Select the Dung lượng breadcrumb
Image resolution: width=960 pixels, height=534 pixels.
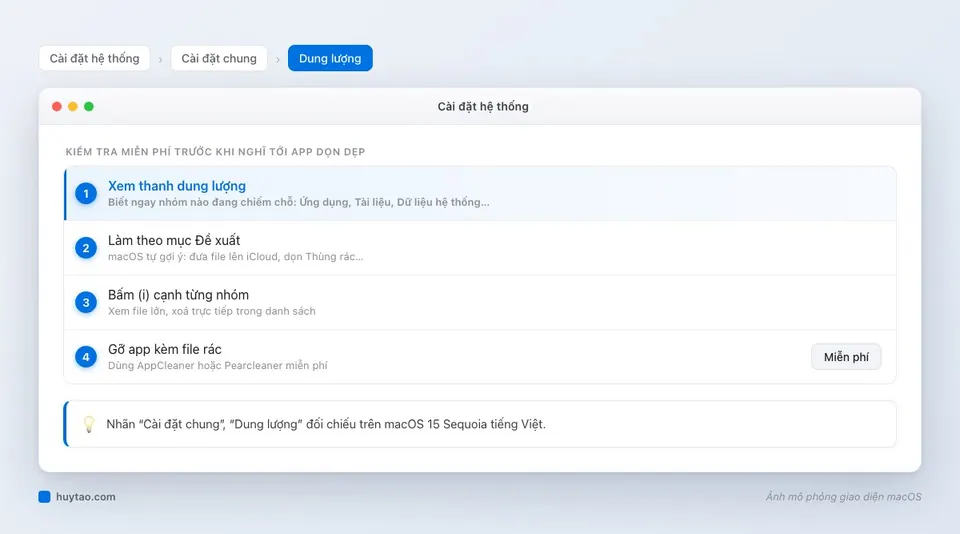[x=330, y=58]
